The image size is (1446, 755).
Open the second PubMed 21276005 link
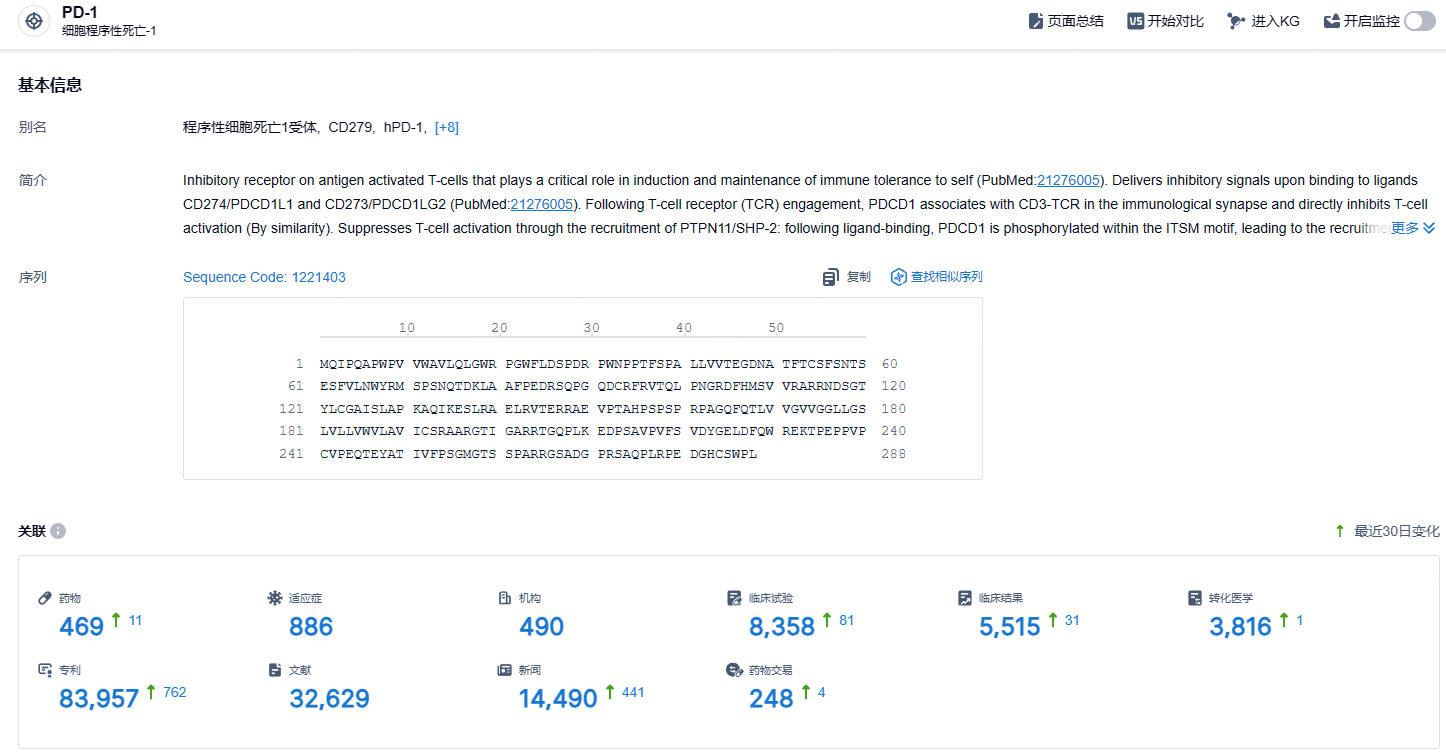click(542, 204)
